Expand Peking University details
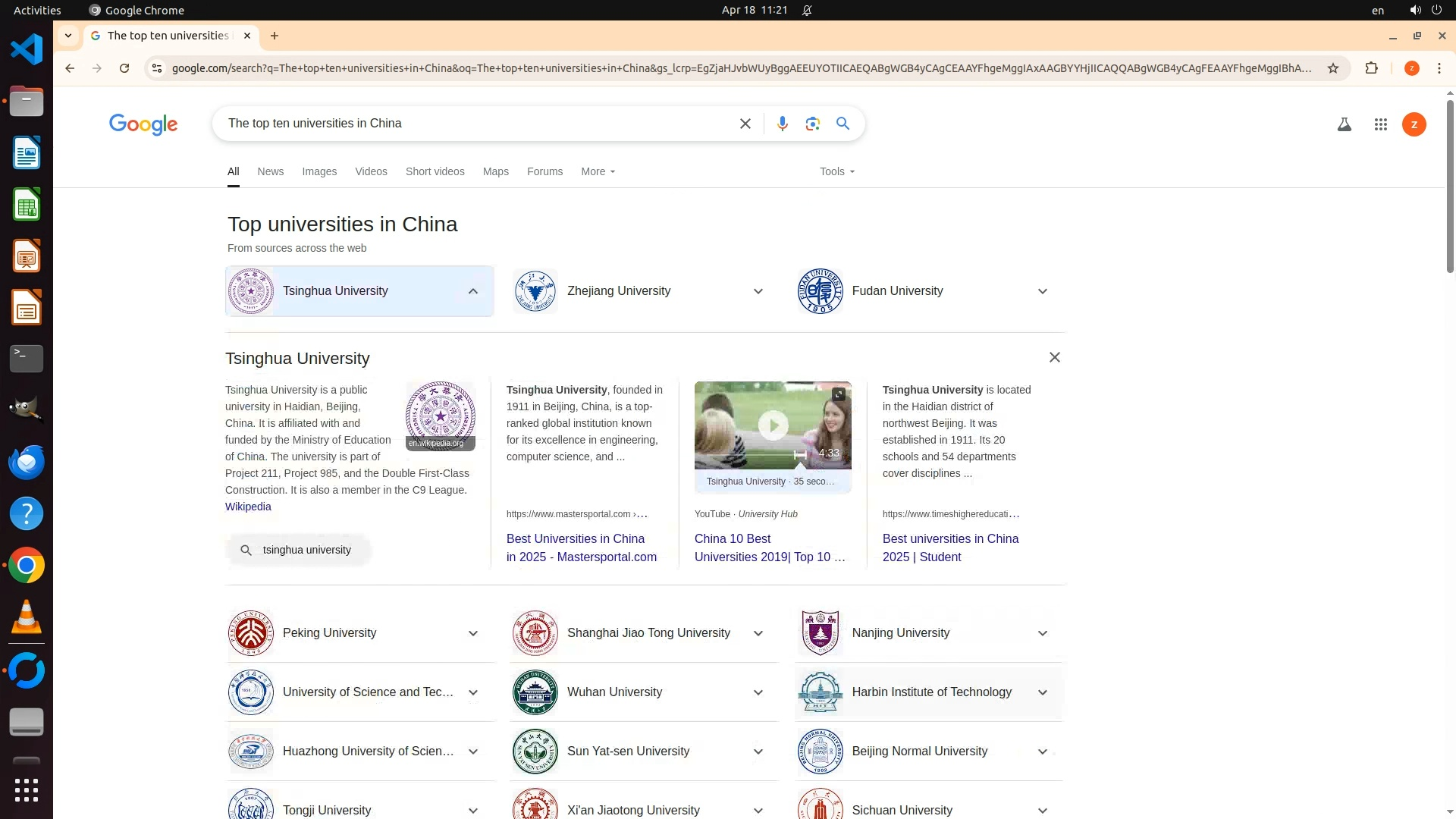Image resolution: width=1456 pixels, height=819 pixels. click(x=472, y=633)
